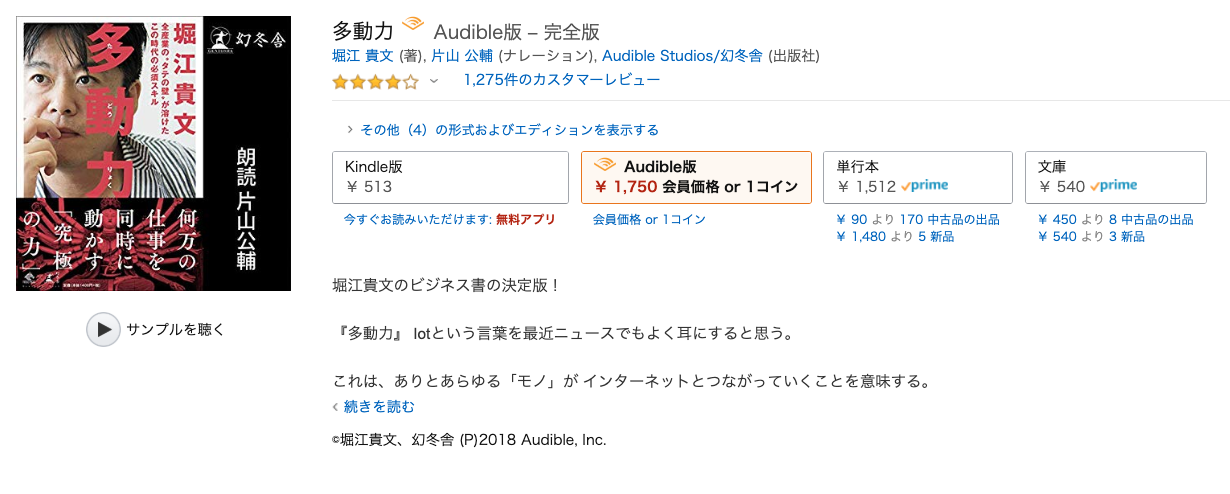Viewport: 1230px width, 494px height.
Task: Open the 無料アプリ link
Action: 525,219
